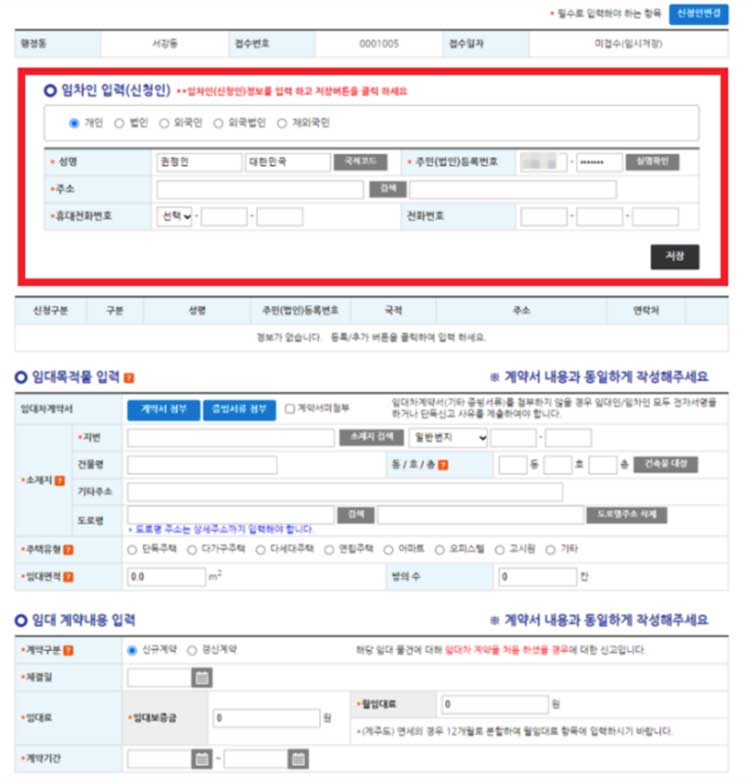The width and height of the screenshot is (750, 782).
Task: Click the first 전화번호 field
Action: pos(544,217)
